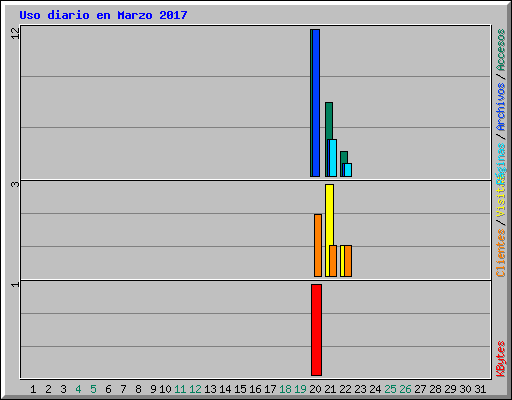This screenshot has width=512, height=400.
Task: Select the red KBytes bar for day 20
Action: point(316,330)
